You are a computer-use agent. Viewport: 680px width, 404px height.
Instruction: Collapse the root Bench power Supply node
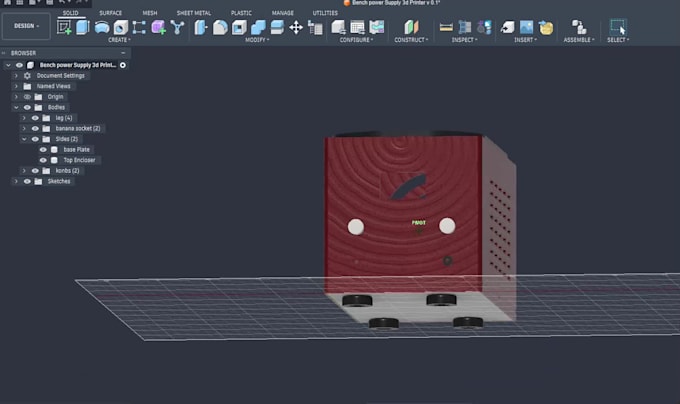pos(8,65)
